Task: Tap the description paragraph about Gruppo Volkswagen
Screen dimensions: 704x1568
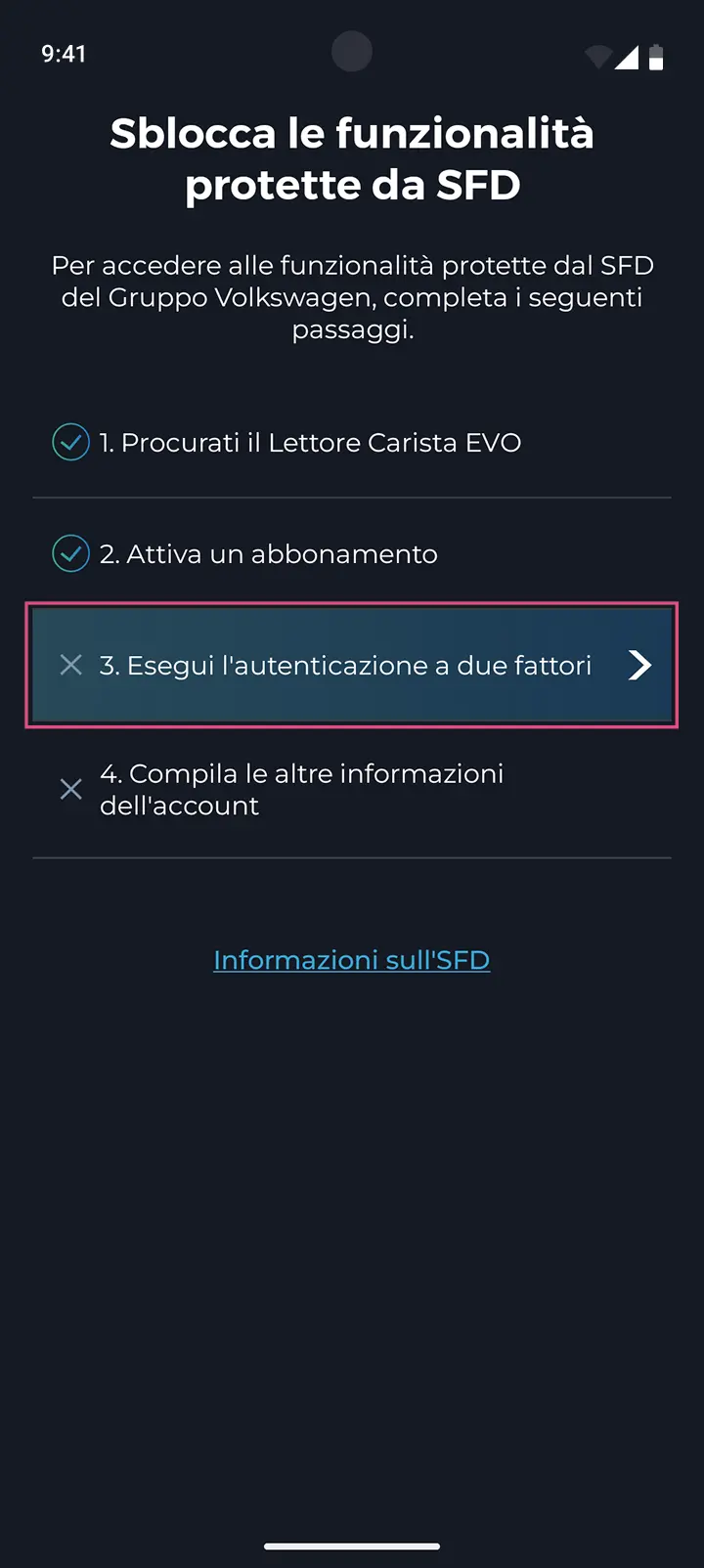Action: click(352, 297)
